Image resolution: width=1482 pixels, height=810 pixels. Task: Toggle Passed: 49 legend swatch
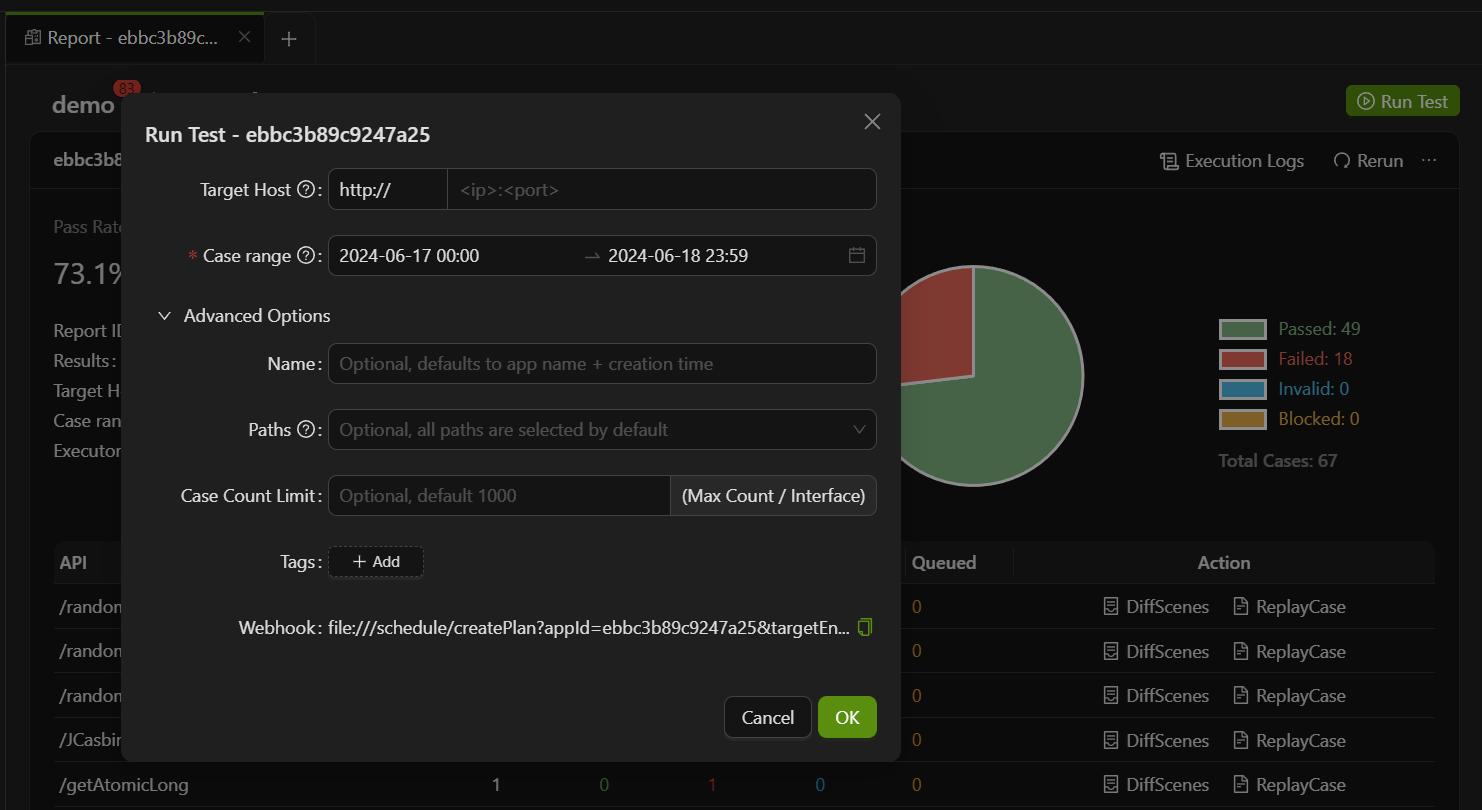tap(1243, 329)
